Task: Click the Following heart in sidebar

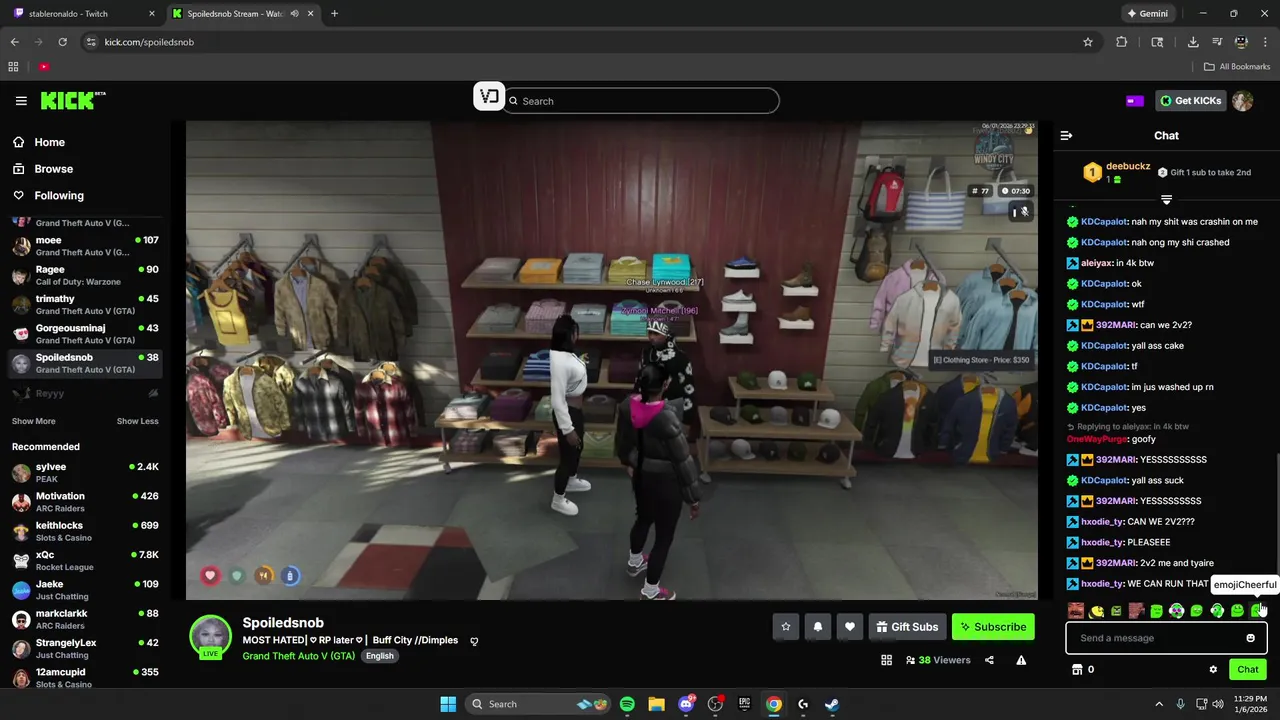Action: pos(18,196)
